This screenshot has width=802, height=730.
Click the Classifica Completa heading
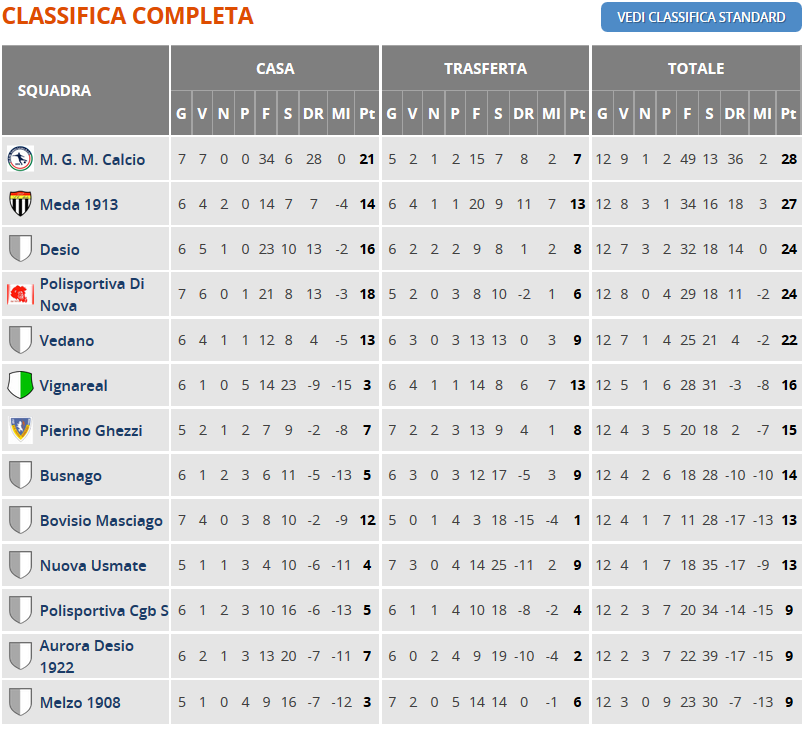click(x=128, y=16)
